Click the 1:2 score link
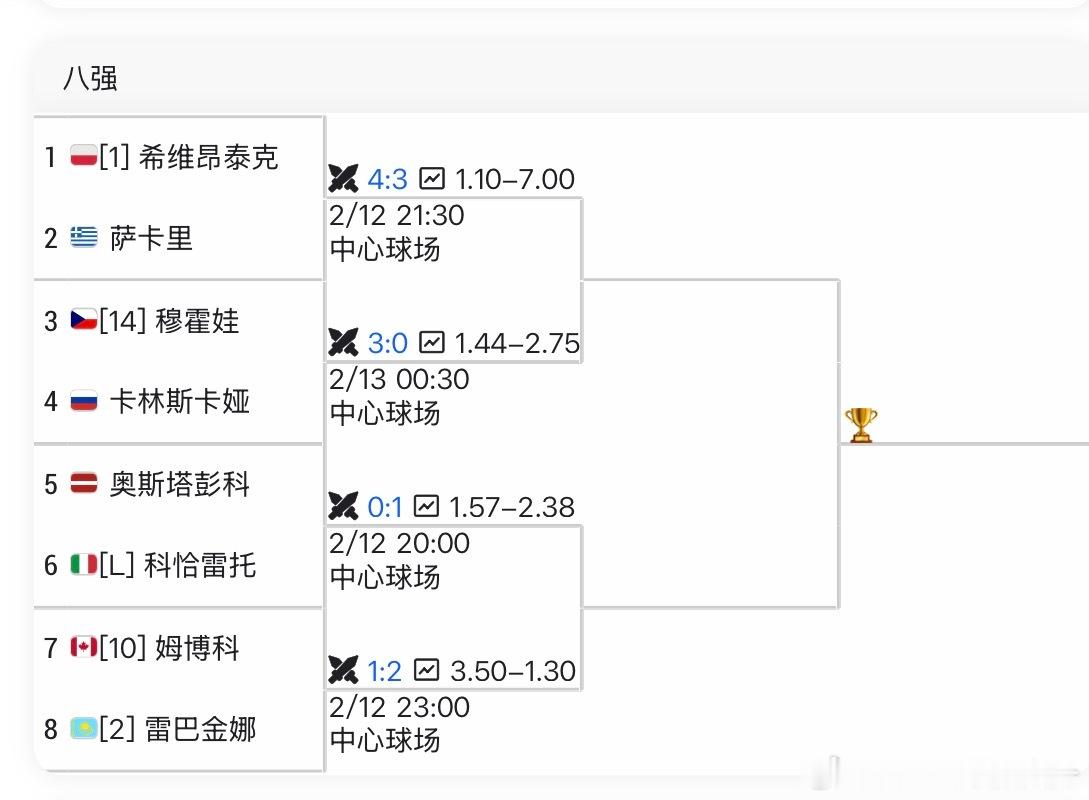Viewport: 1089px width, 800px height. [x=385, y=671]
